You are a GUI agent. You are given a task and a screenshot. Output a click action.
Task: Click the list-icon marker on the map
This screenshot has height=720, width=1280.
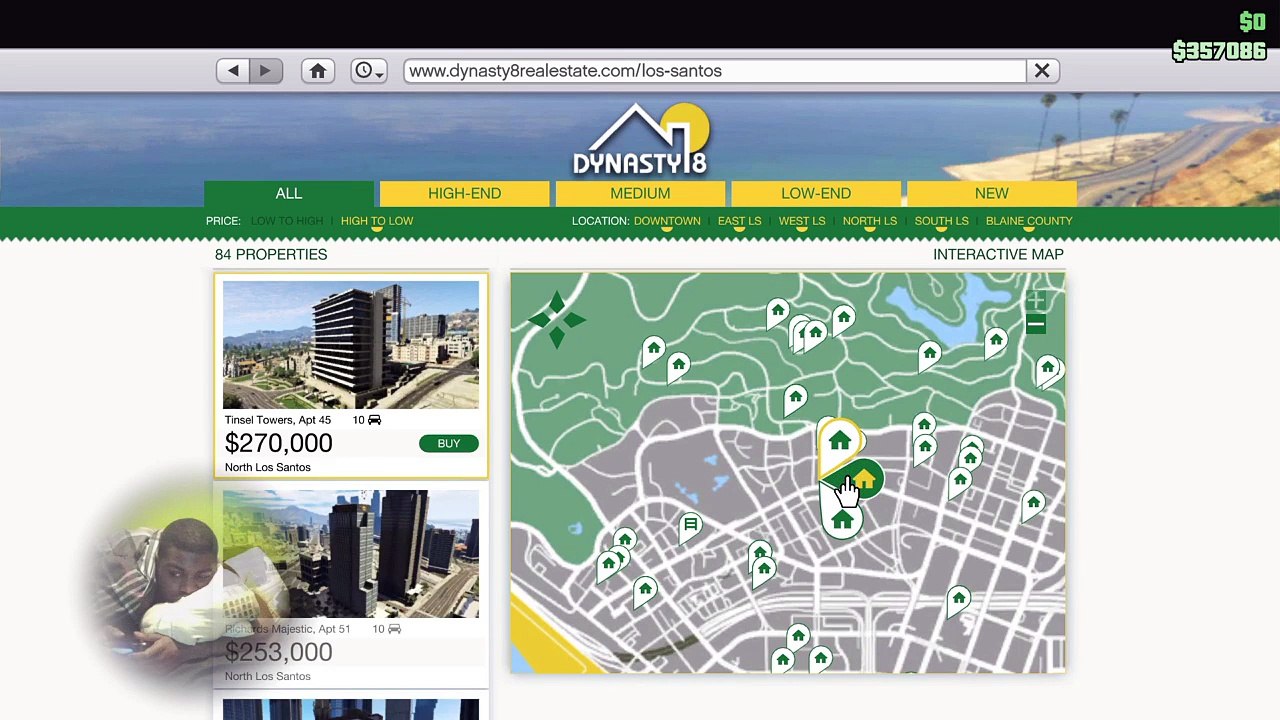(690, 525)
